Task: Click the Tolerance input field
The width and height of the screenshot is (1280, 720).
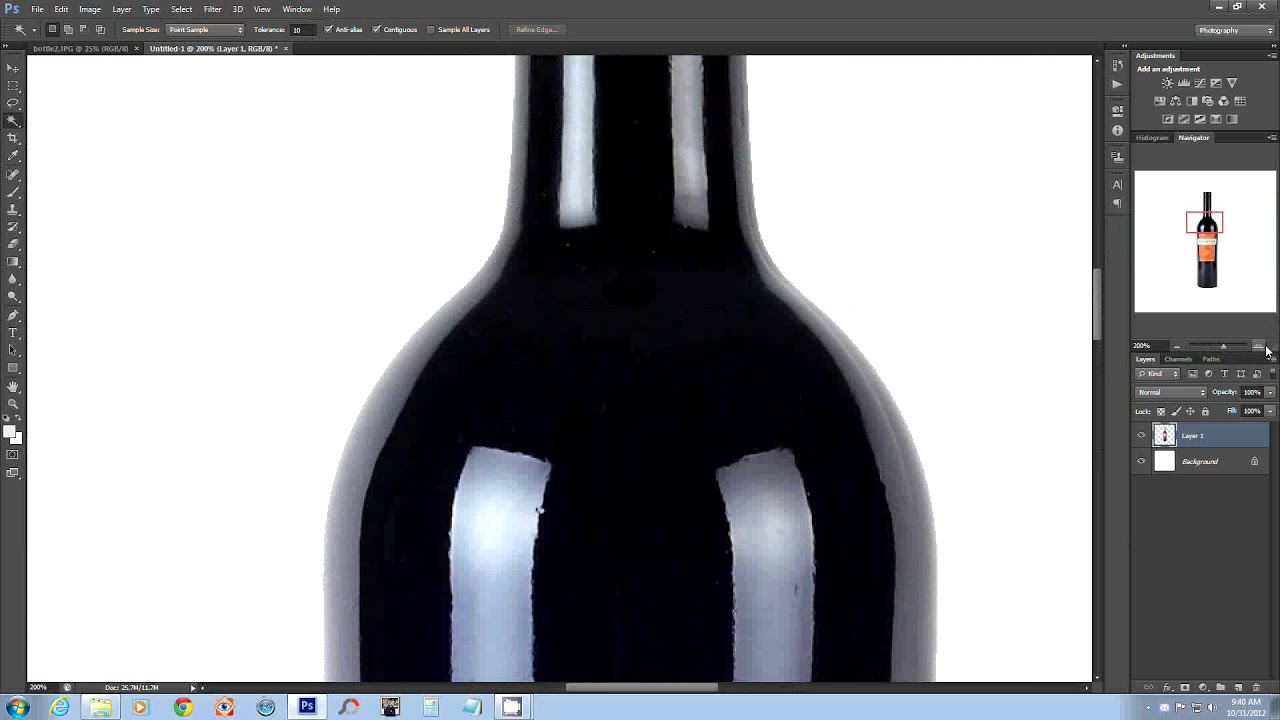Action: pyautogui.click(x=302, y=30)
